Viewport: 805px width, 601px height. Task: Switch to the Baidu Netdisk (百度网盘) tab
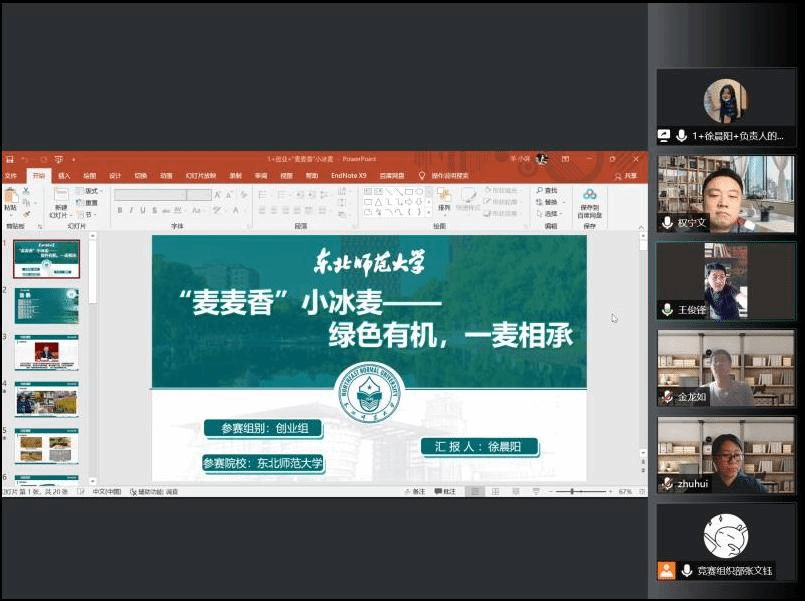pyautogui.click(x=392, y=176)
